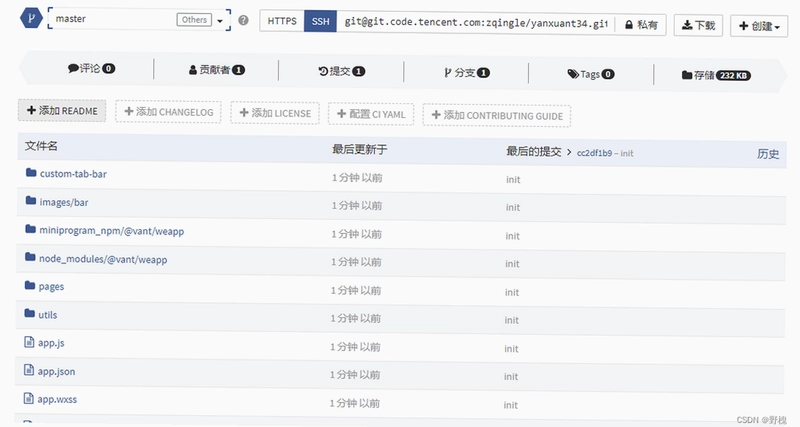The image size is (800, 427).
Task: Click the folder icon next to miniprogram_npm/@vant/weapp
Action: pyautogui.click(x=31, y=229)
